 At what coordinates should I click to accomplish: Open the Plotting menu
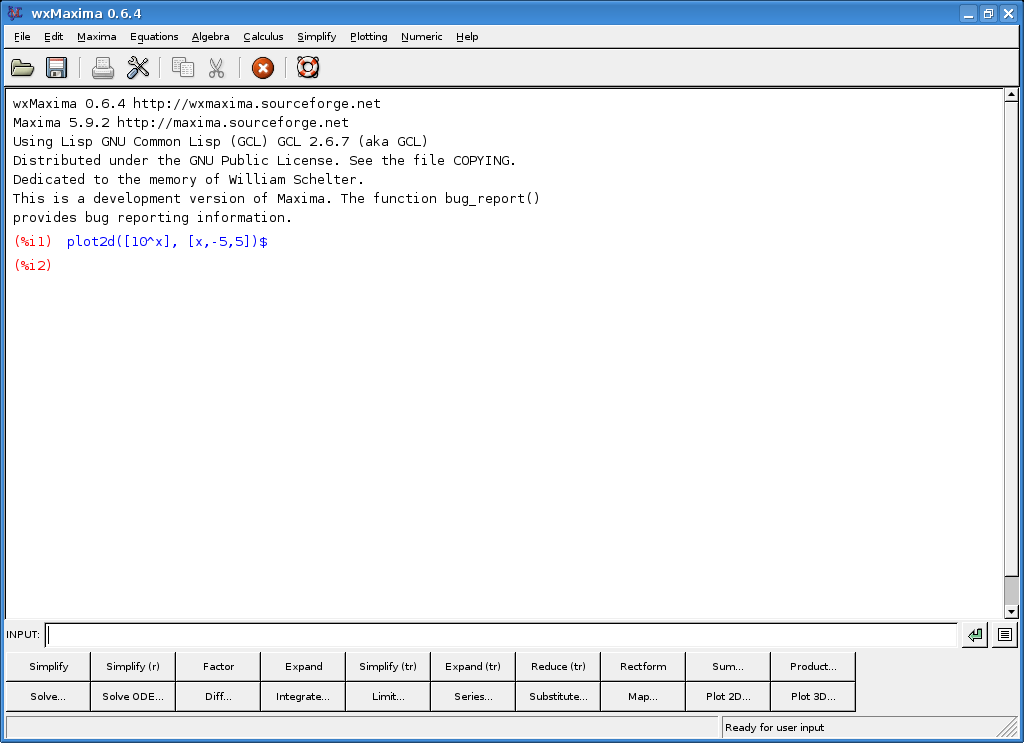368,37
